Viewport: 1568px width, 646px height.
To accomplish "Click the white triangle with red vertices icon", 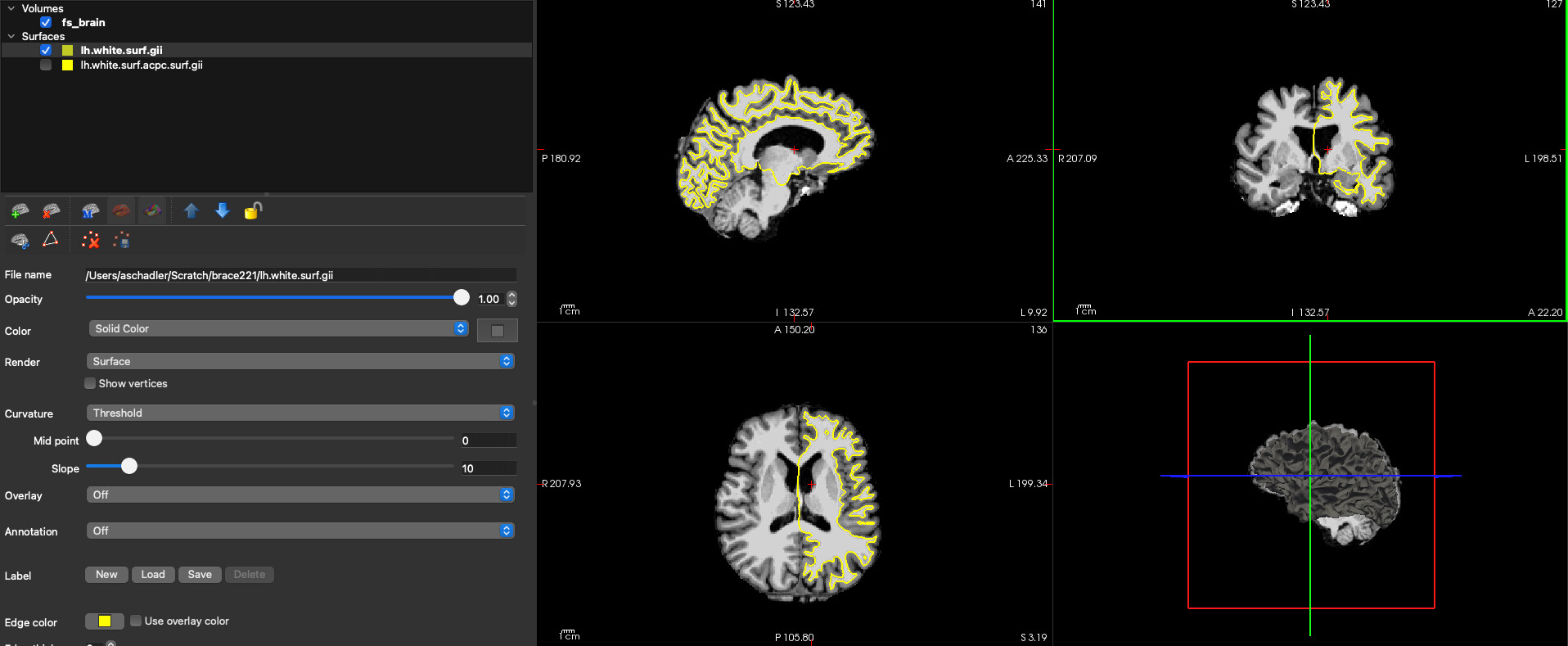I will click(x=51, y=240).
